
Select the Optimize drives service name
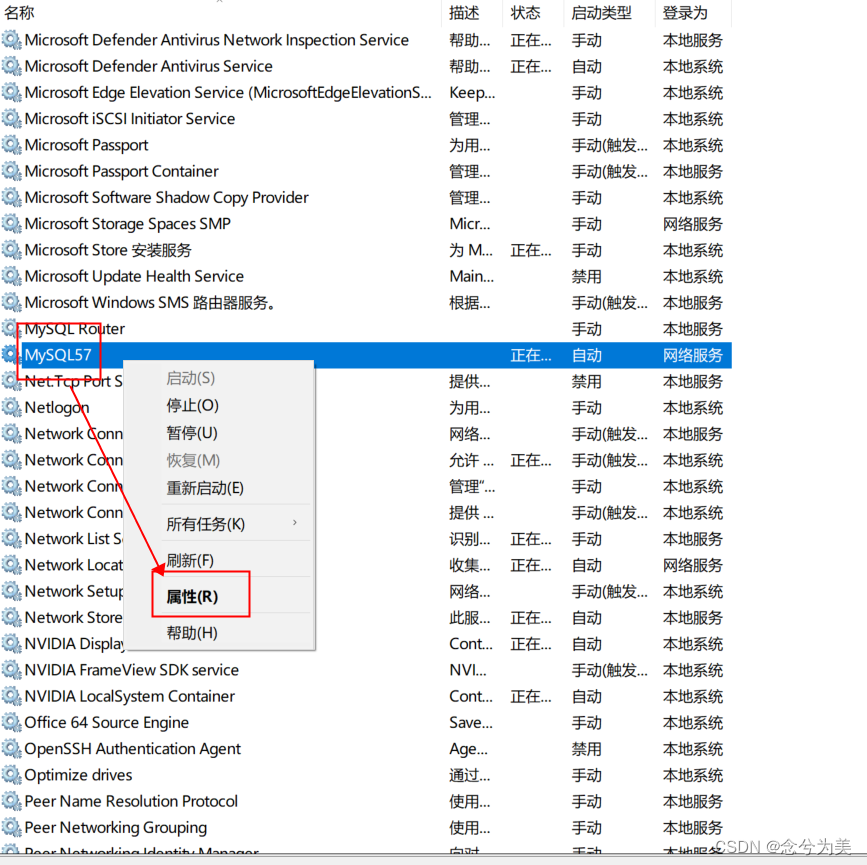pos(79,775)
